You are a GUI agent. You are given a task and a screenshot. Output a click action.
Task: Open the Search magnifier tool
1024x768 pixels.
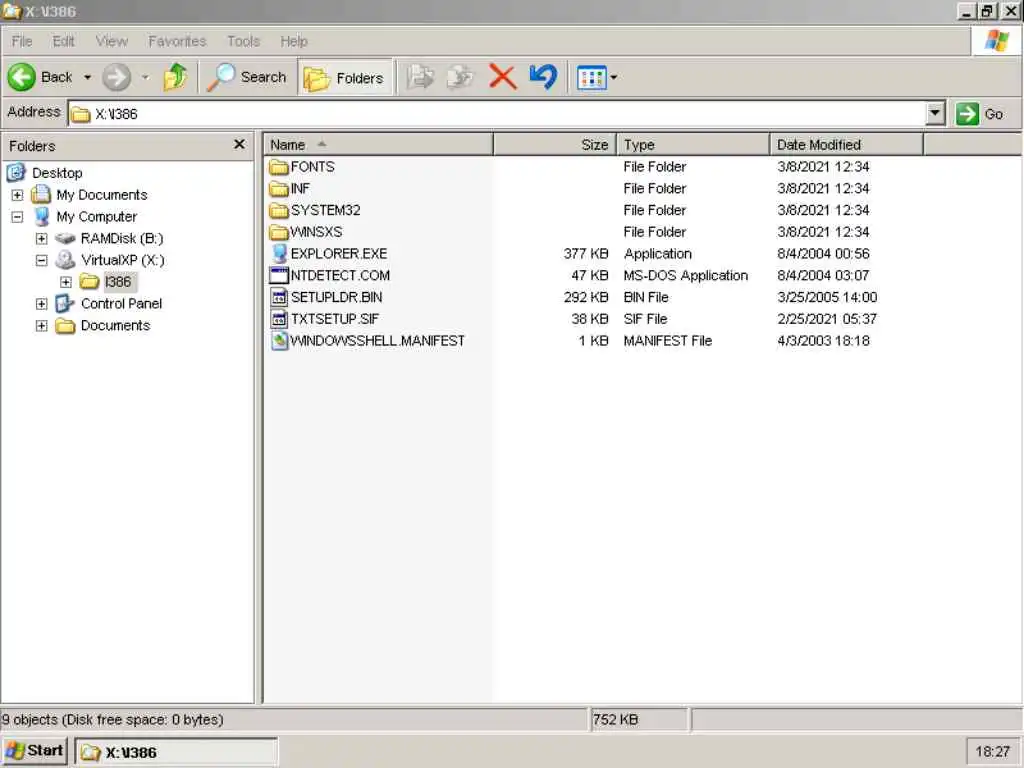pyautogui.click(x=246, y=77)
